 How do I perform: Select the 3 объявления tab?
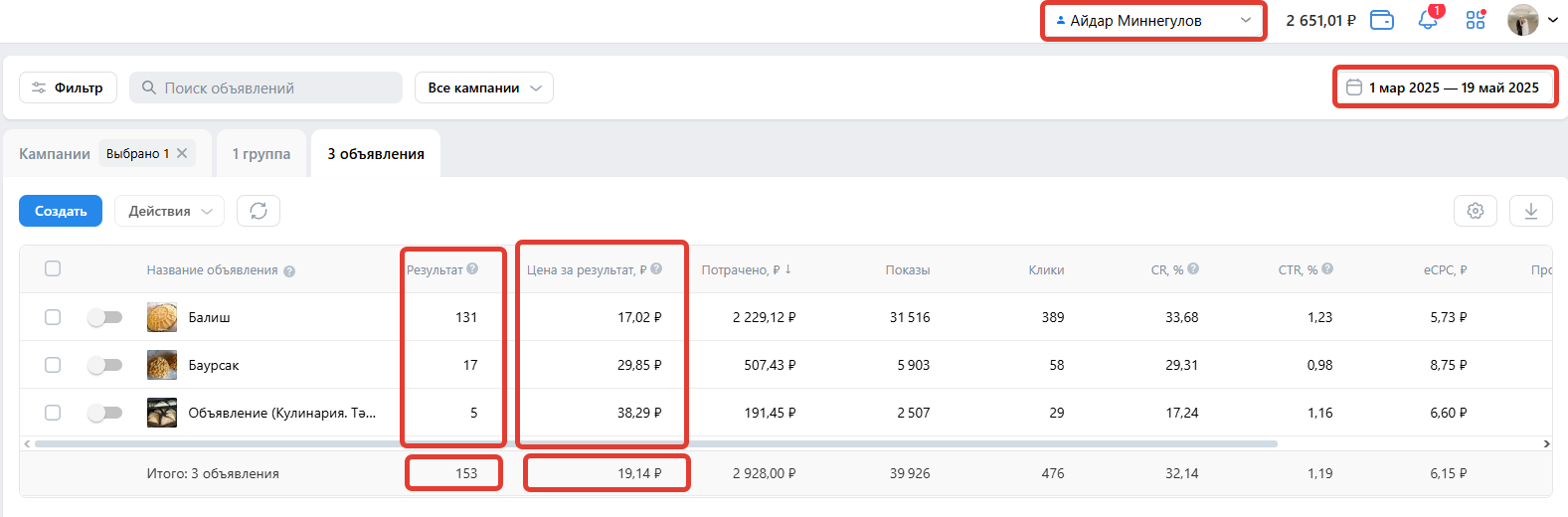(x=376, y=154)
